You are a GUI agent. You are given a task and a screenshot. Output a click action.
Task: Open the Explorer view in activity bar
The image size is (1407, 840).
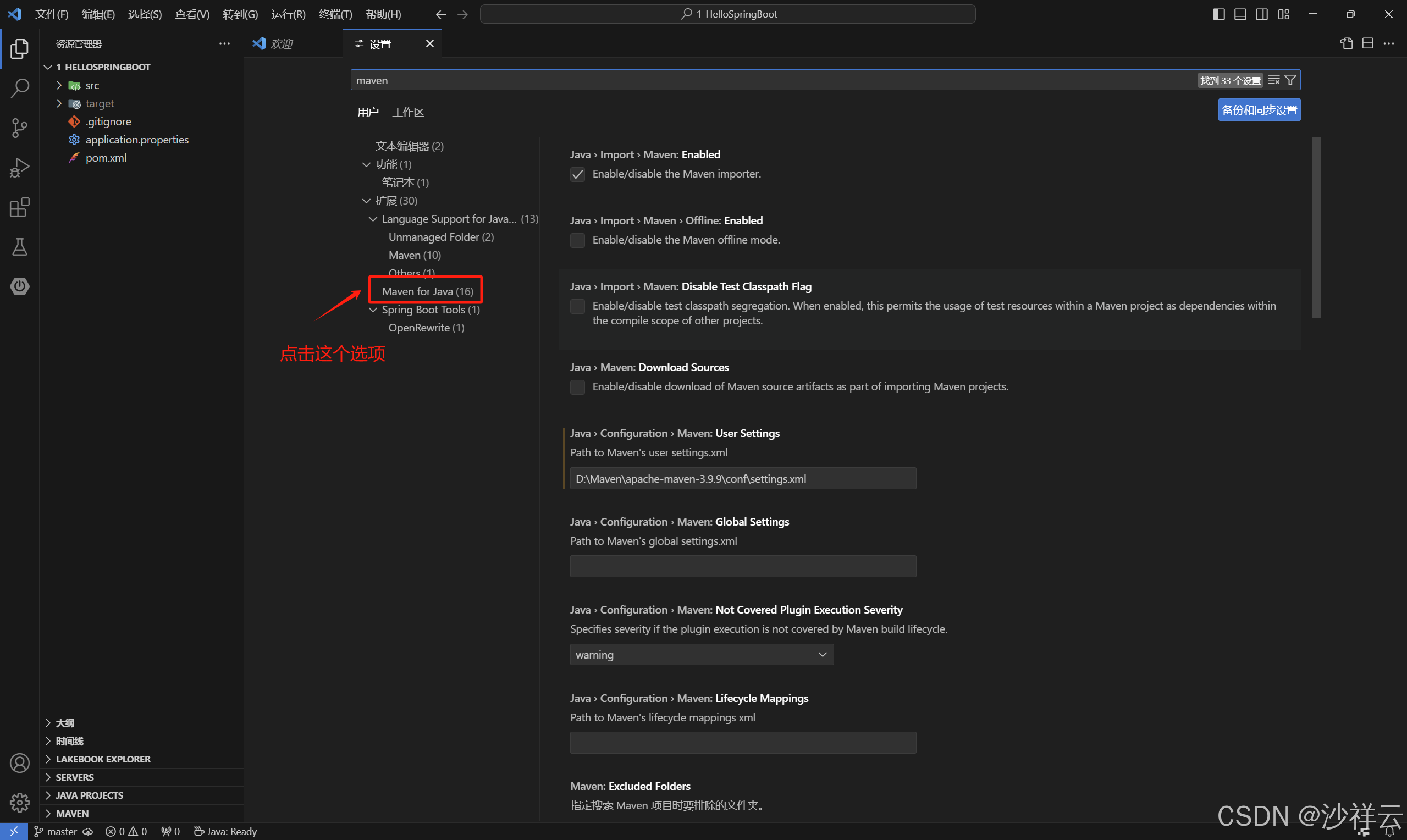(19, 49)
